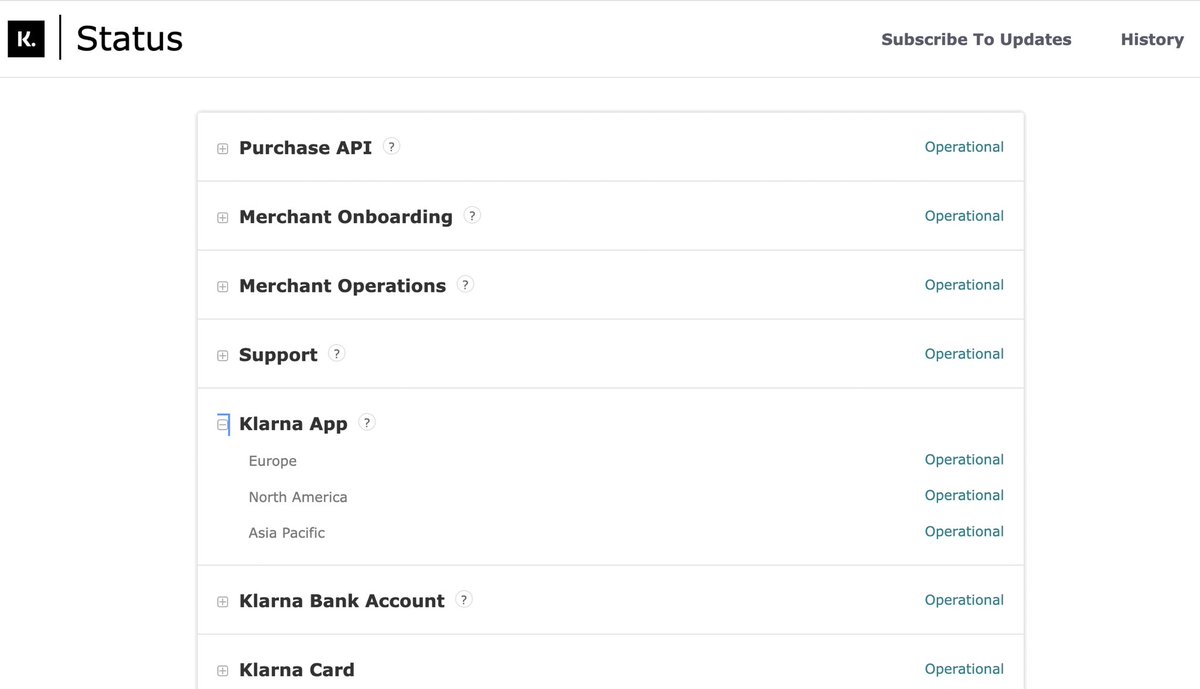Click Operational status for Merchant Onboarding
1200x689 pixels.
point(964,216)
